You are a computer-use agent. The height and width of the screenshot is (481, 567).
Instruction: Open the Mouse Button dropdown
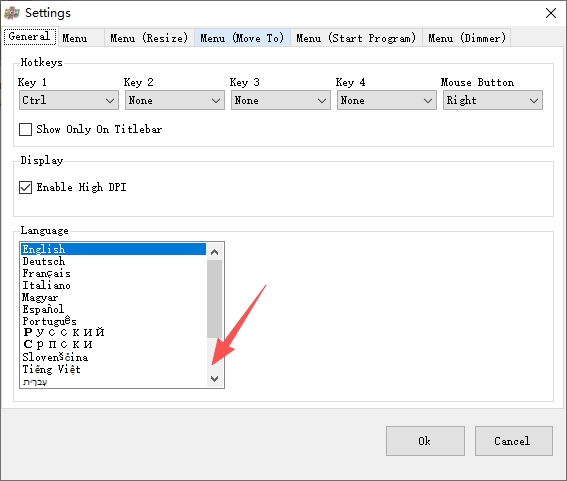(493, 100)
